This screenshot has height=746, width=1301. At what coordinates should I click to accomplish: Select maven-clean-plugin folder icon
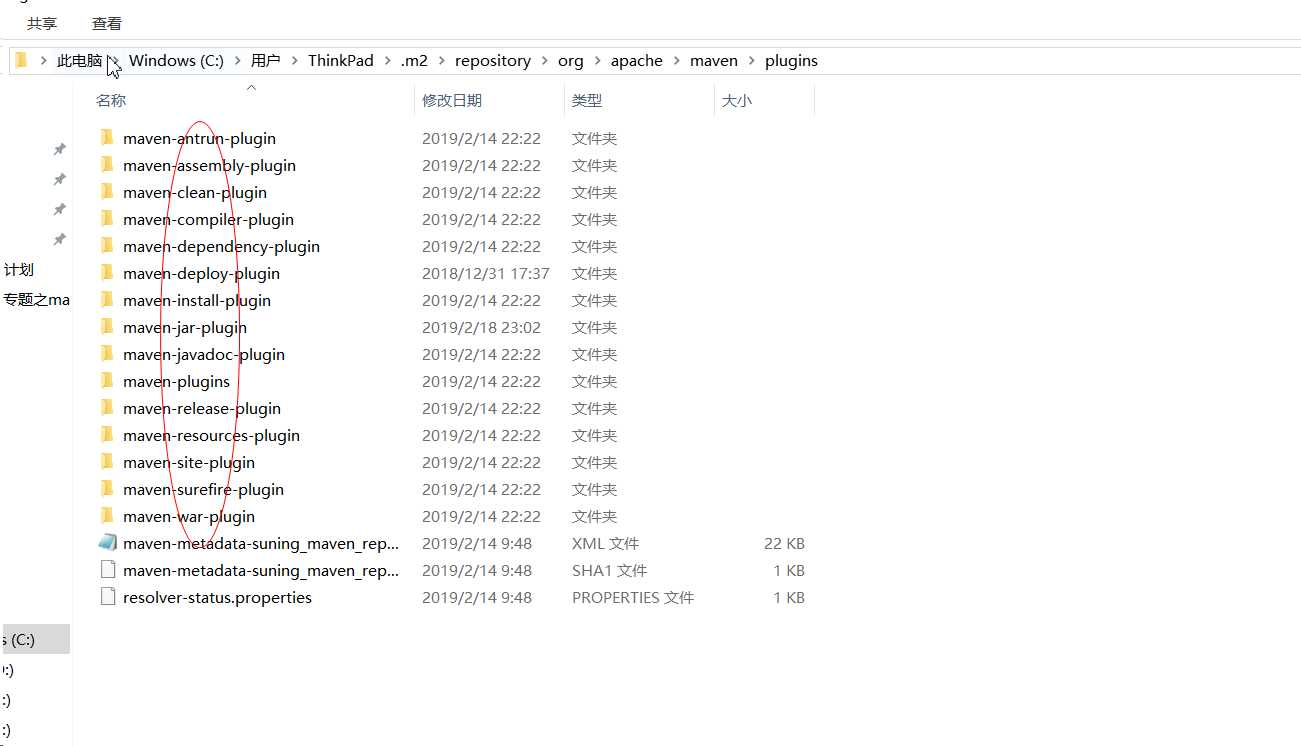[108, 192]
